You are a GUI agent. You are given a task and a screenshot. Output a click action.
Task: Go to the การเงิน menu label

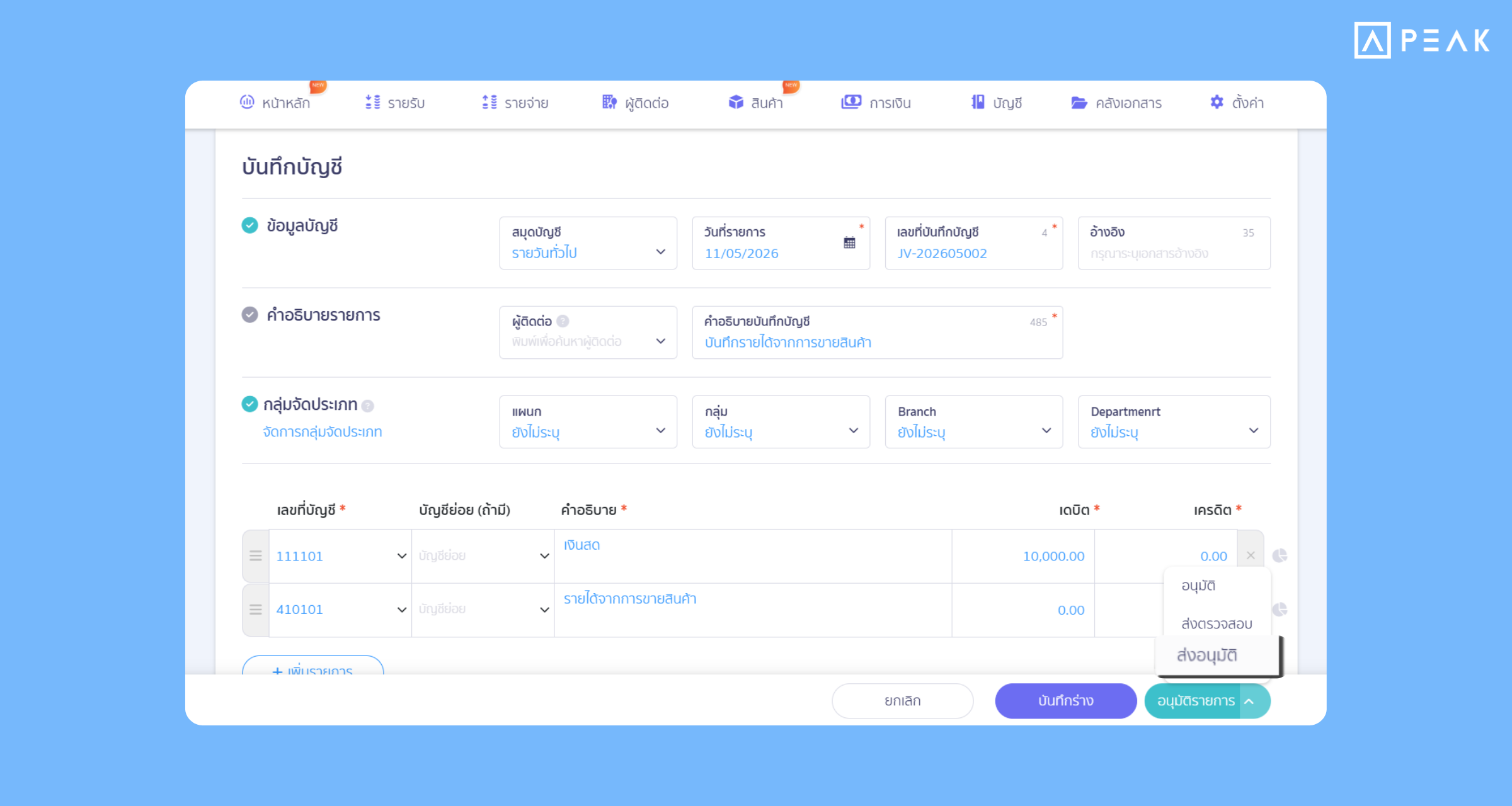890,103
